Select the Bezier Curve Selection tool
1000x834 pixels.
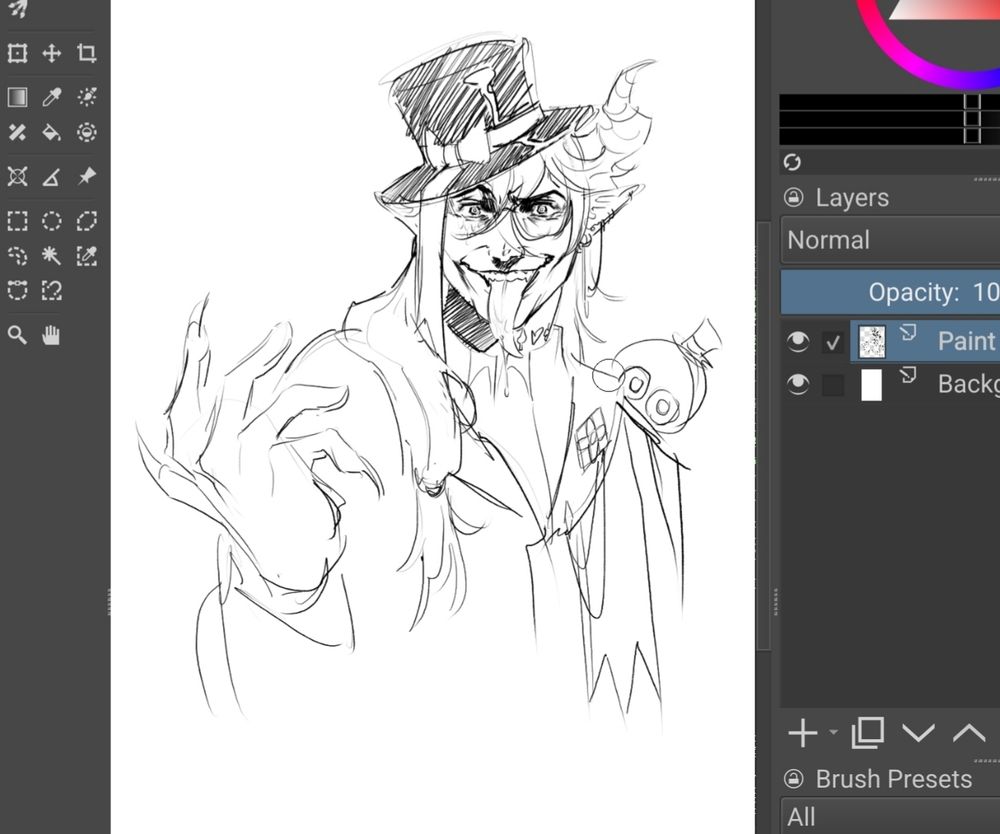tap(17, 290)
